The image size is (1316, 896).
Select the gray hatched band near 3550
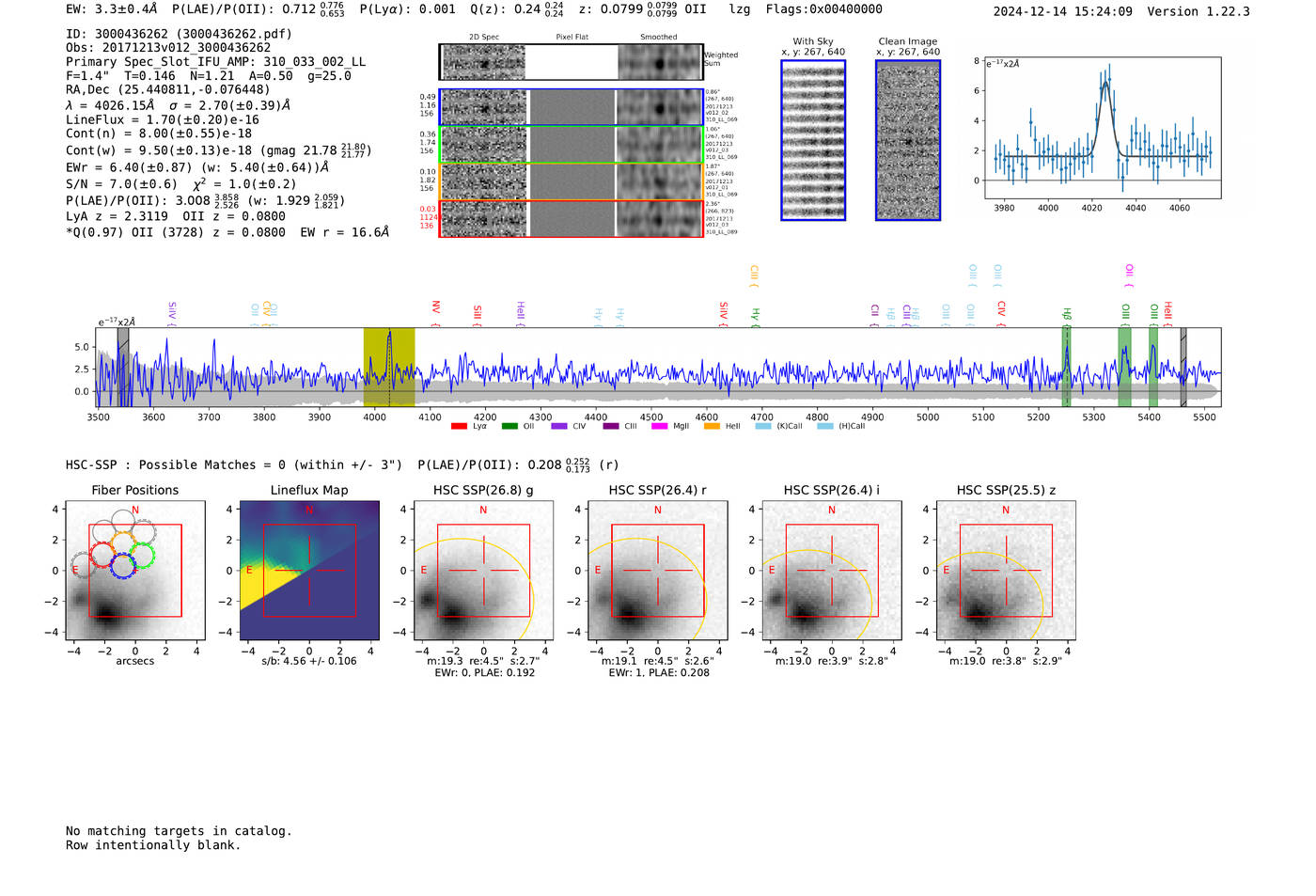pyautogui.click(x=123, y=368)
